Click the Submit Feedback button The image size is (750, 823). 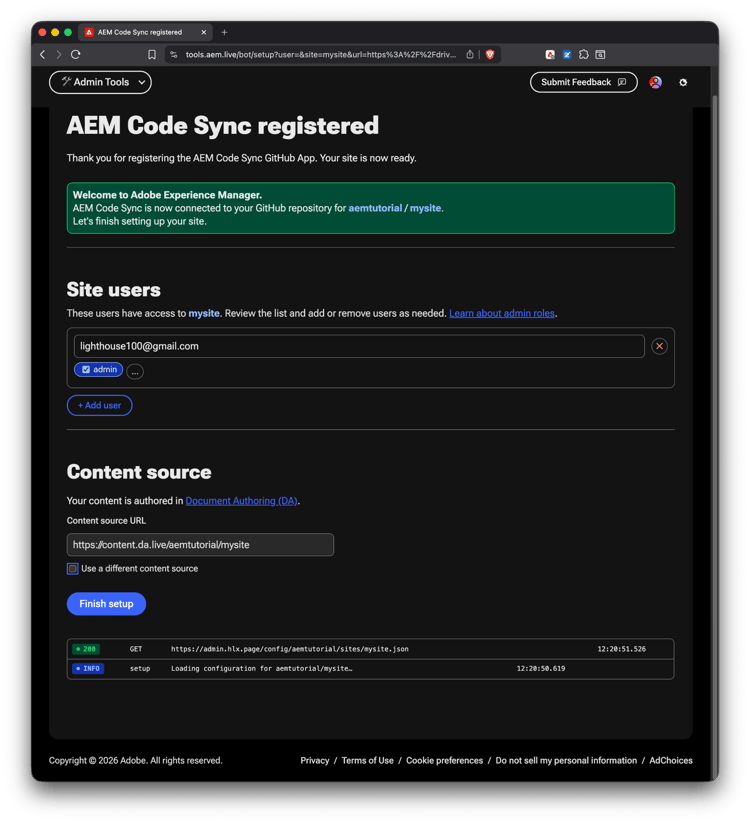click(x=584, y=82)
